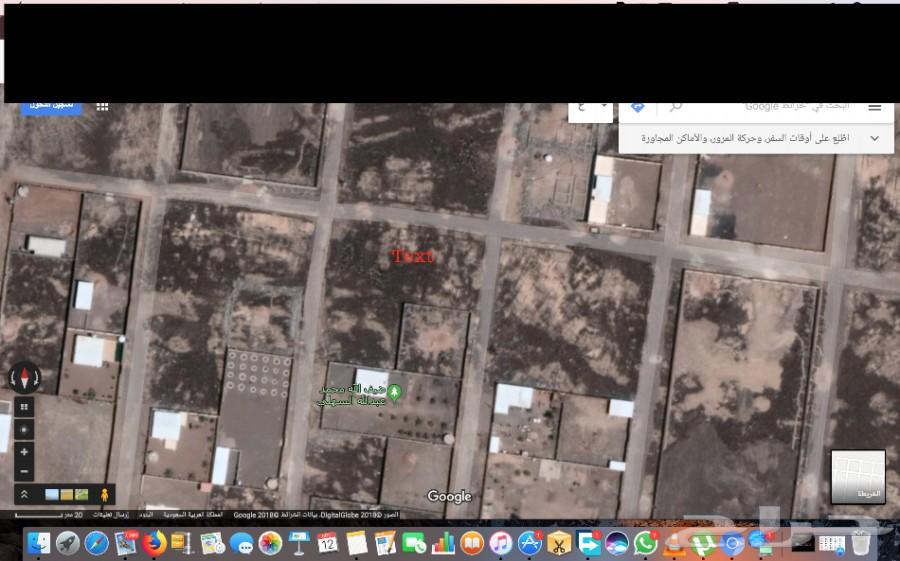Open Finder from the dock
The height and width of the screenshot is (561, 900).
[x=39, y=543]
